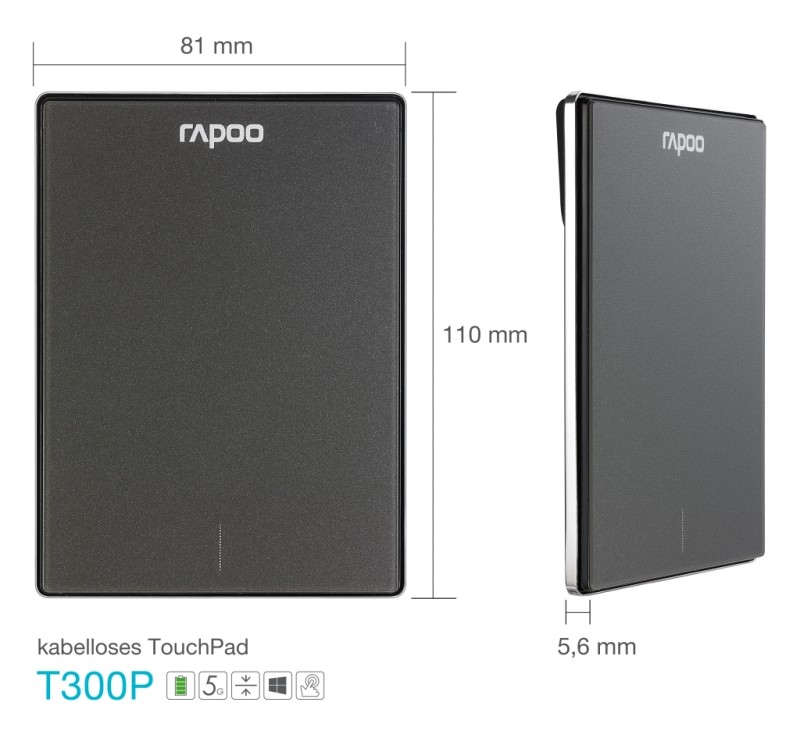Click the rapoo logo on angled touchpad
Image resolution: width=800 pixels, height=738 pixels.
(683, 143)
